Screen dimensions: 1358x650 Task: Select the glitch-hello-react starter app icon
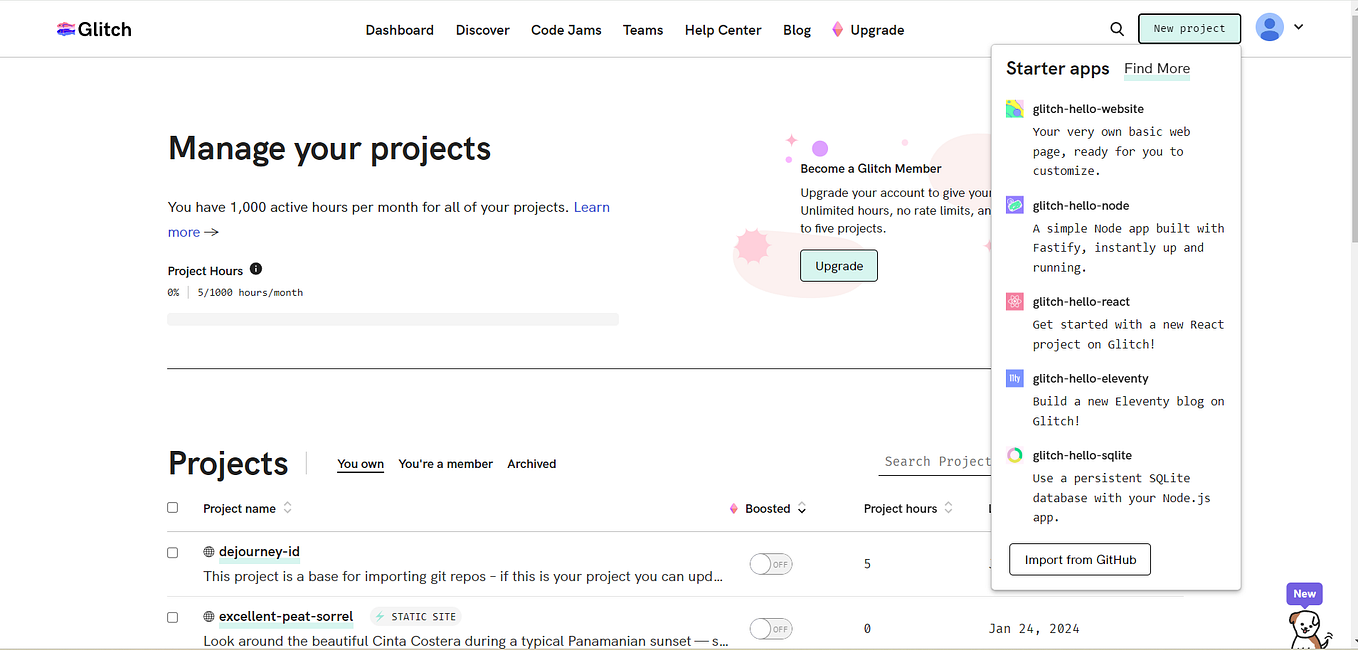[1014, 301]
